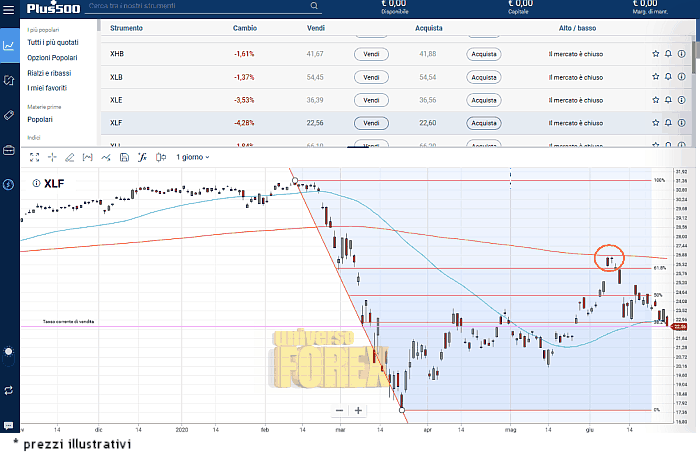The image size is (700, 456).
Task: Open the info icon for the XHB row
Action: (681, 54)
